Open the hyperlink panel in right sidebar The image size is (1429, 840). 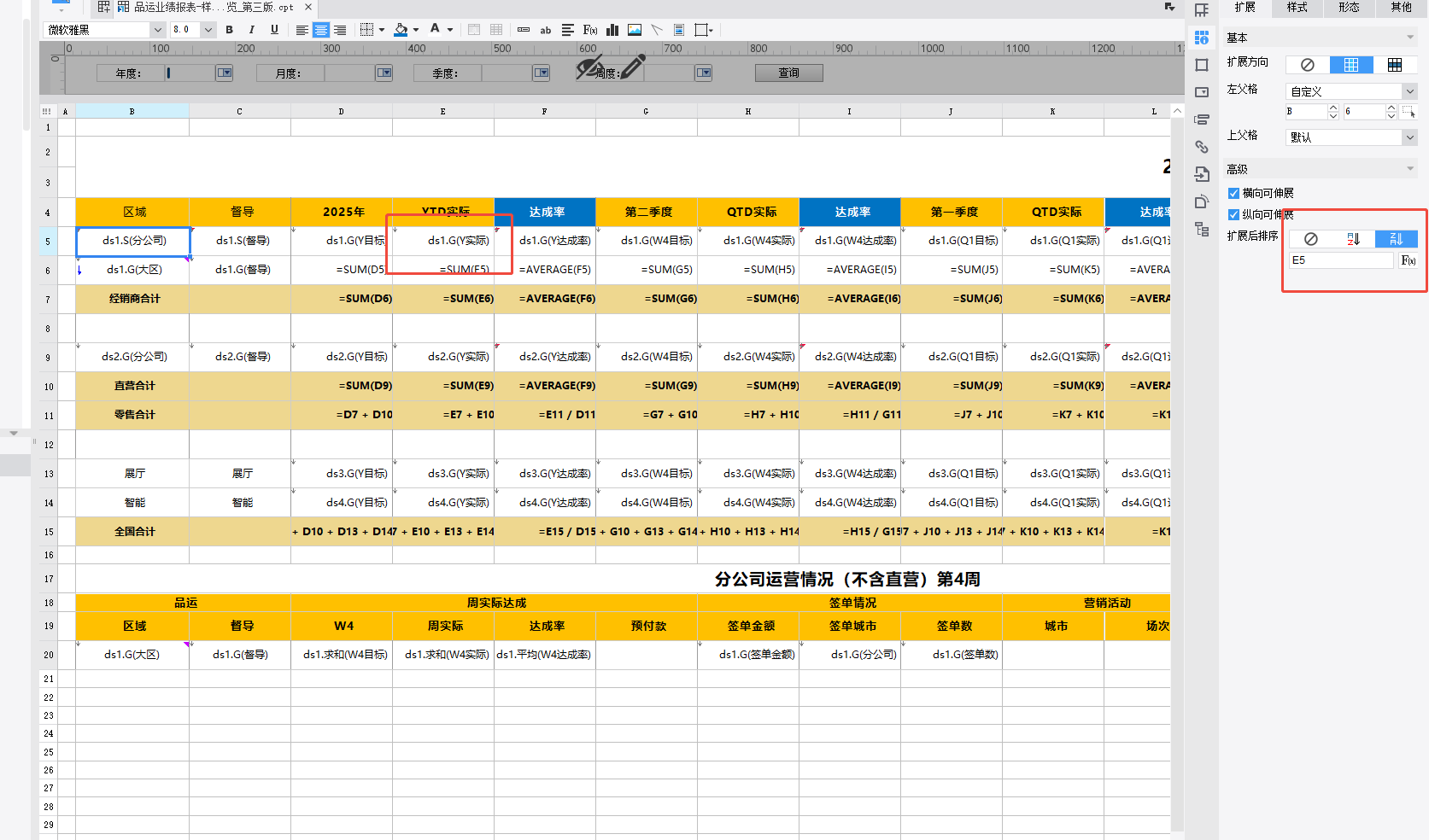1202,147
